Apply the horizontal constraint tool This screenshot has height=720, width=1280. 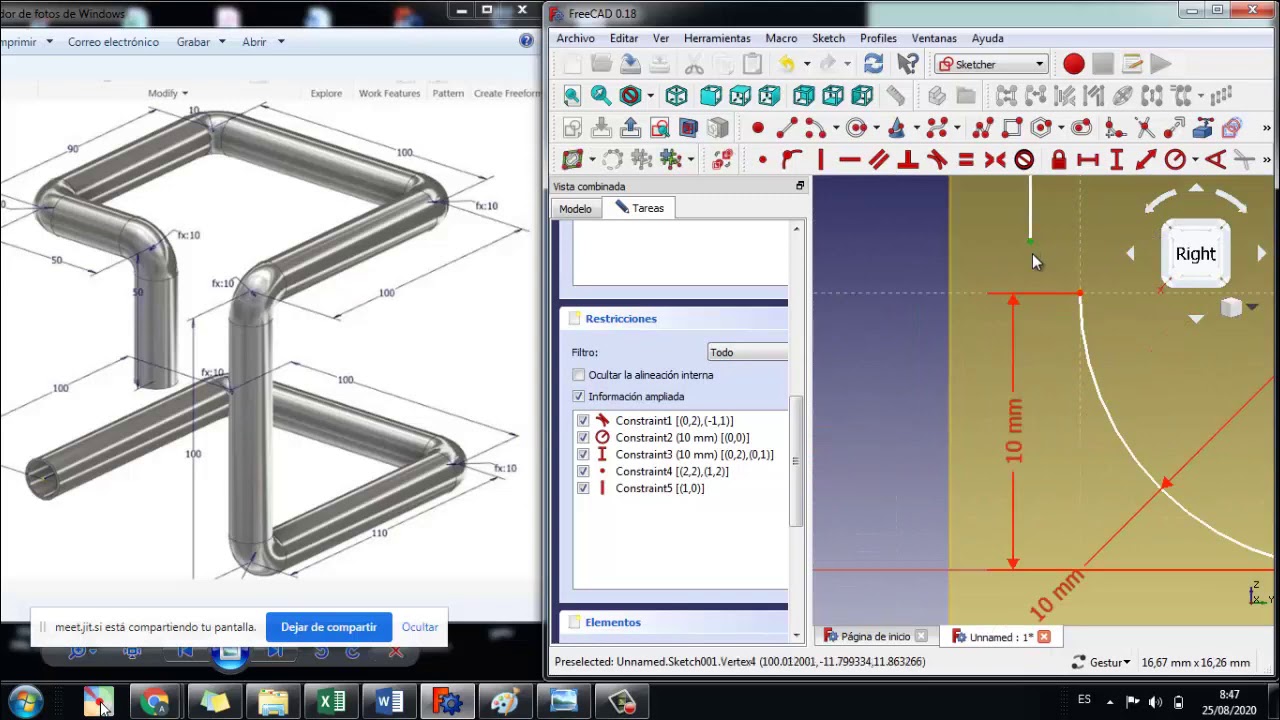(849, 160)
